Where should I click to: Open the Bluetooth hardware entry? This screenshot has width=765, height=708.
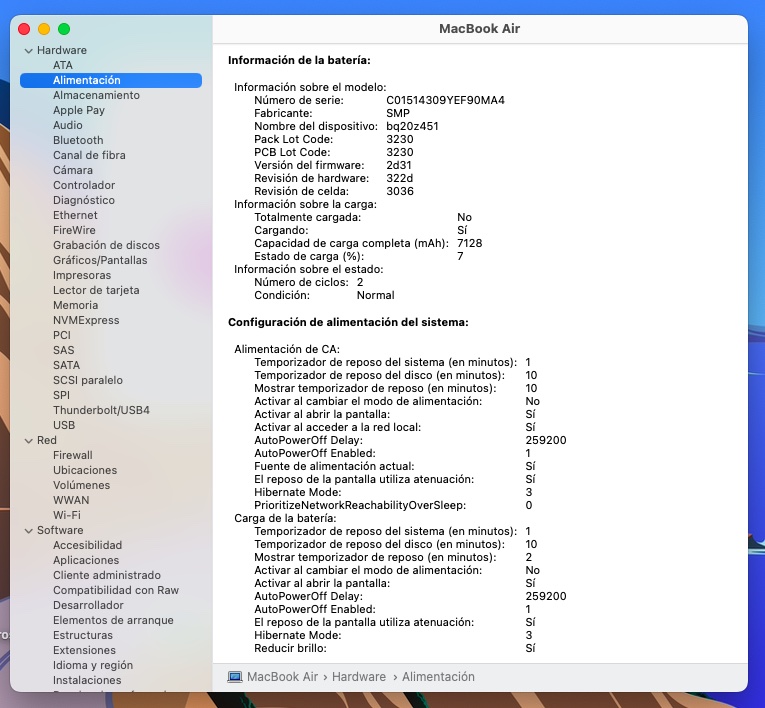tap(78, 140)
